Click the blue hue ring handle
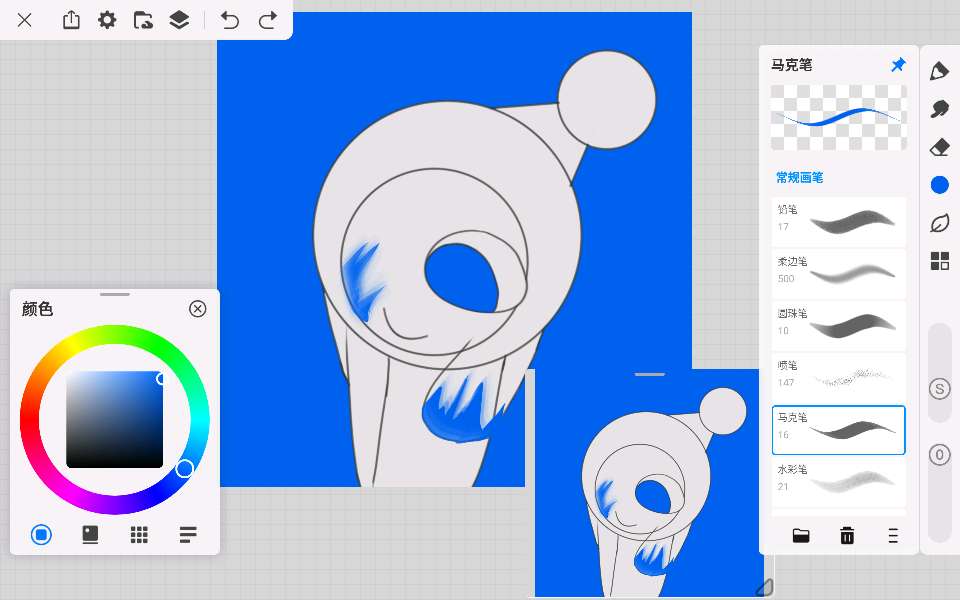The height and width of the screenshot is (600, 960). tap(184, 469)
